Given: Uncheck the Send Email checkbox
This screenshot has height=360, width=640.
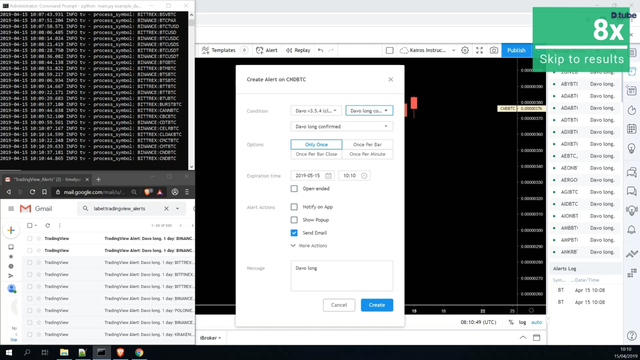Looking at the screenshot, I should [294, 233].
